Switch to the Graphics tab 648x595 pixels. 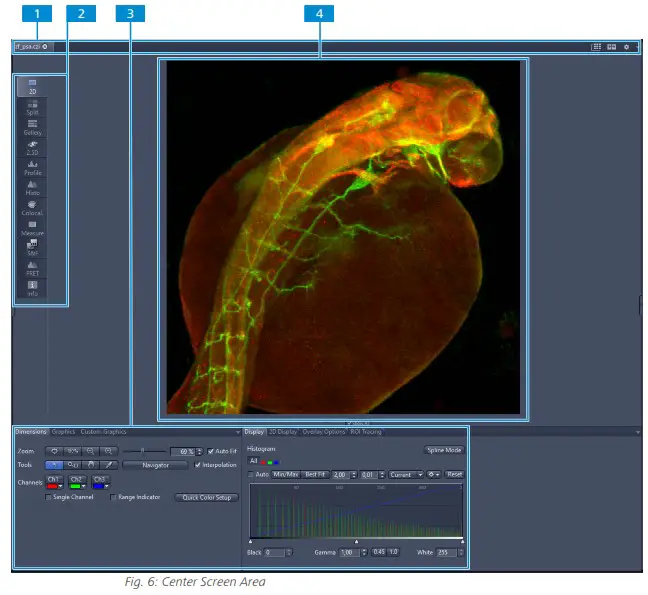[63, 432]
